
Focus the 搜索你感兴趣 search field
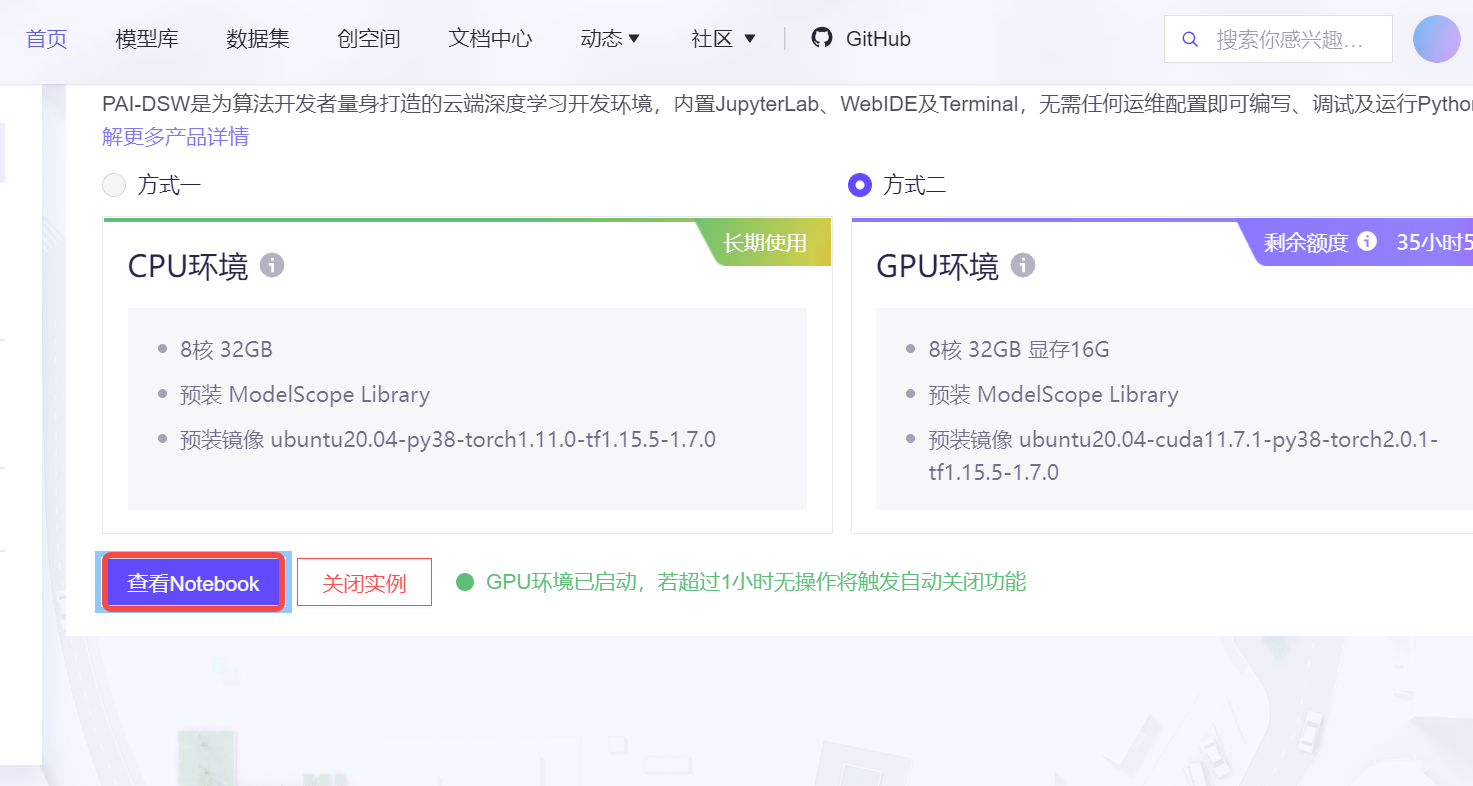point(1278,39)
